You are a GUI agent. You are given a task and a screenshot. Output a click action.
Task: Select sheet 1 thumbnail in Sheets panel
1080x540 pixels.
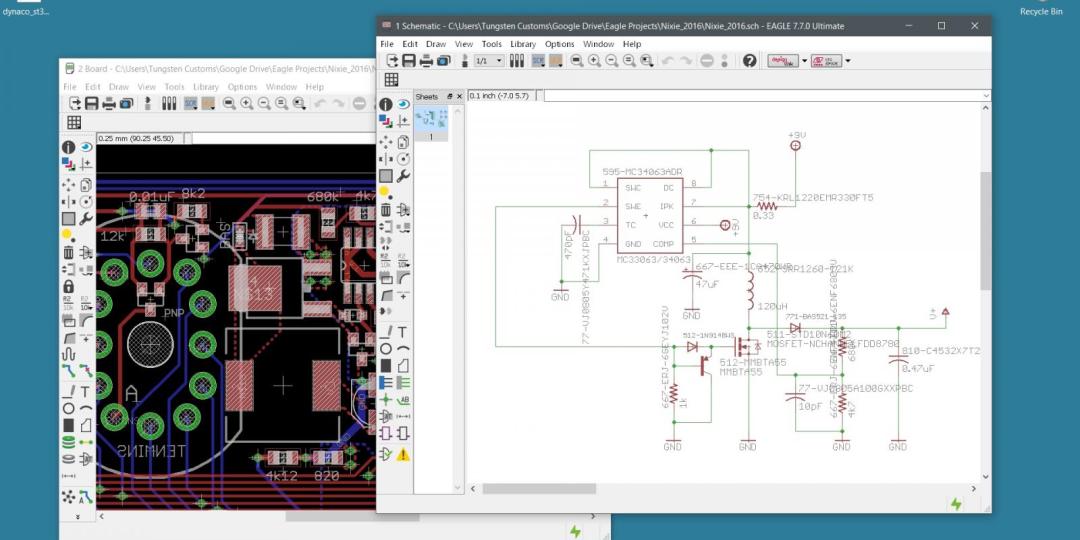[431, 123]
